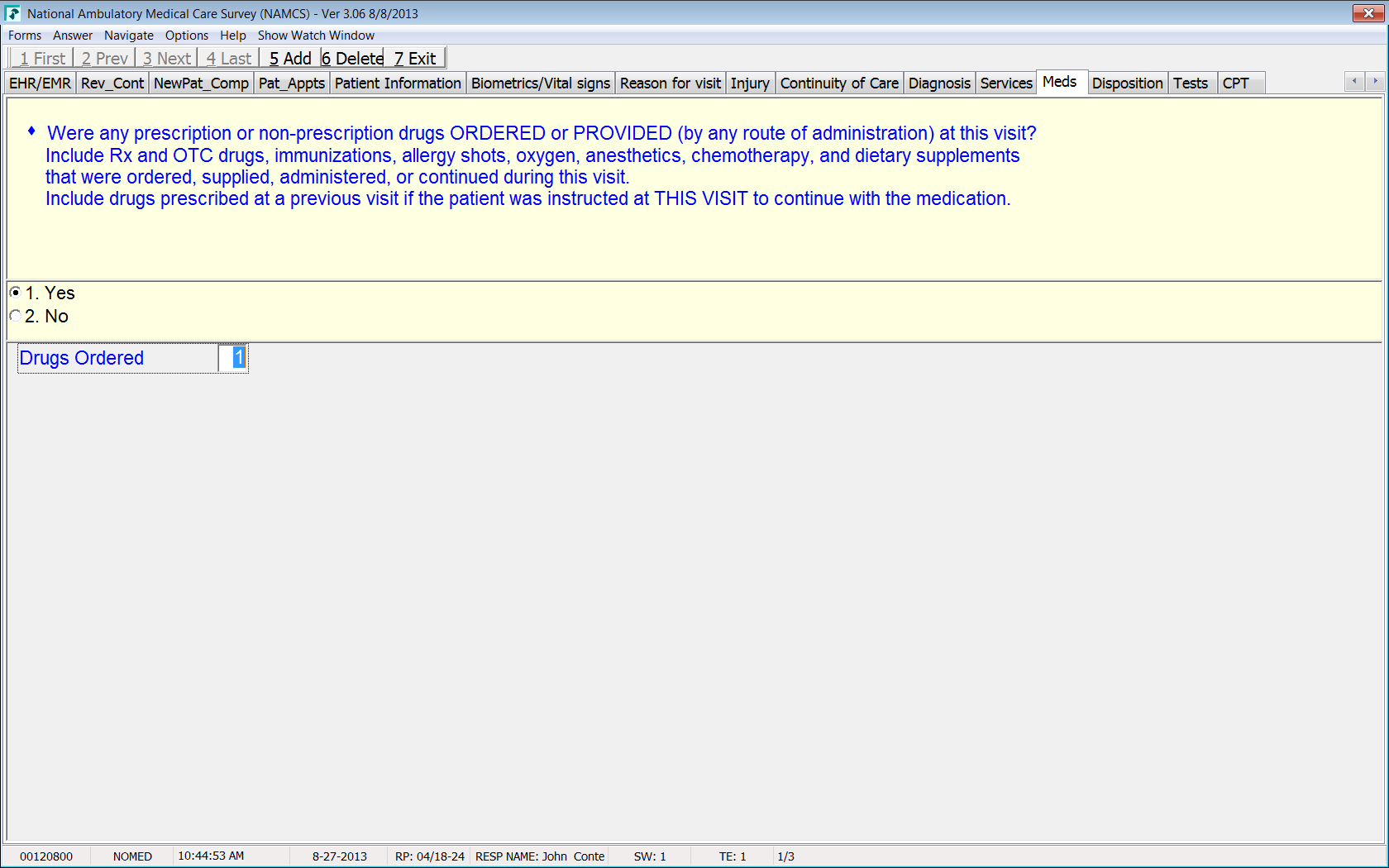
Task: Open the Patient Information tab
Action: tap(398, 83)
